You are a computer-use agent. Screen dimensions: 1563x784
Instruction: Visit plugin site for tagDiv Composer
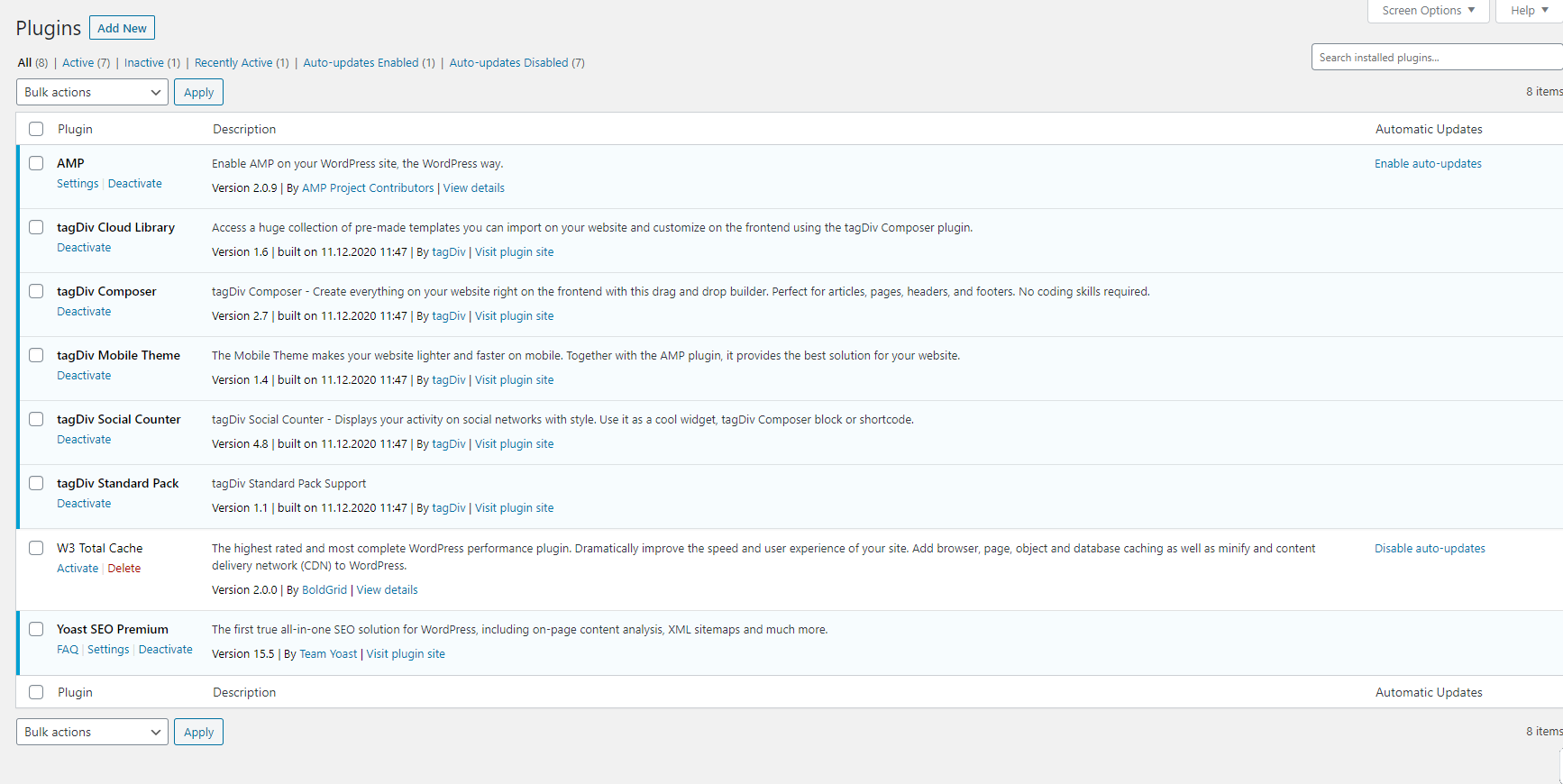tap(515, 316)
